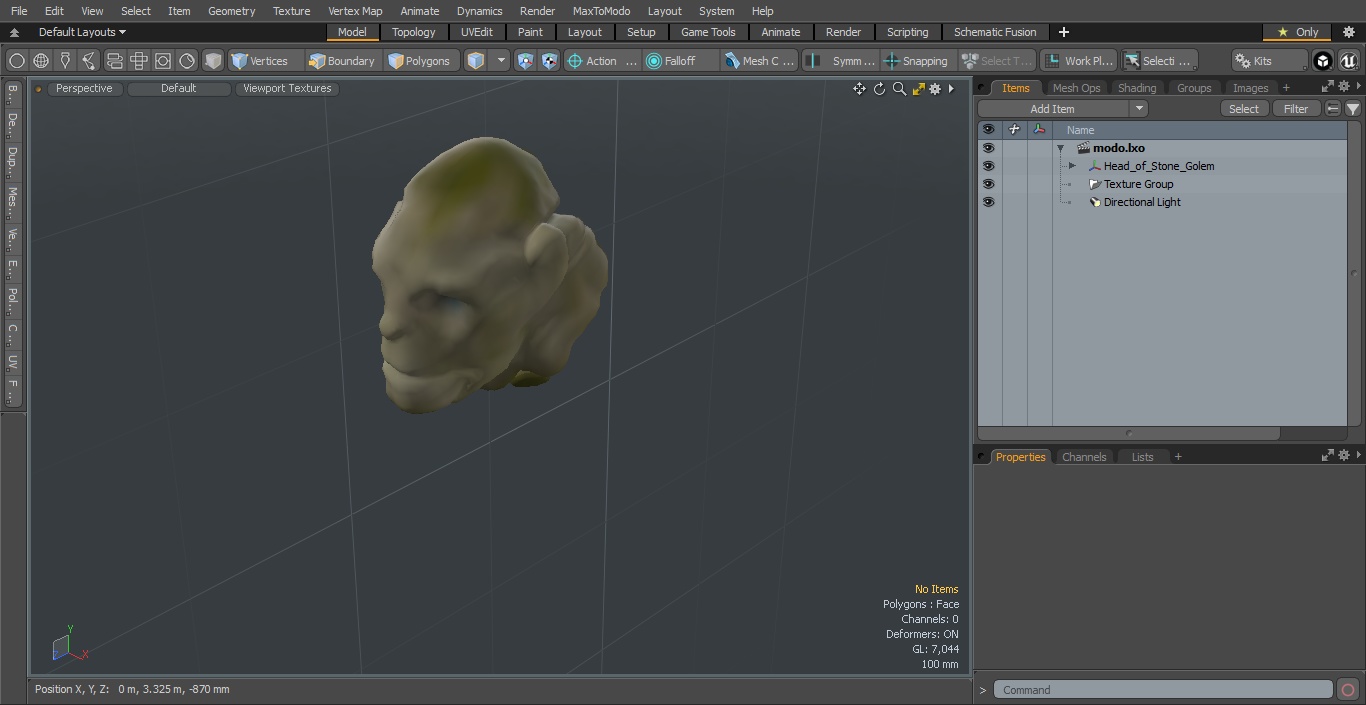Click the gray solid cube icon
This screenshot has width=1366, height=705.
pyautogui.click(x=213, y=61)
